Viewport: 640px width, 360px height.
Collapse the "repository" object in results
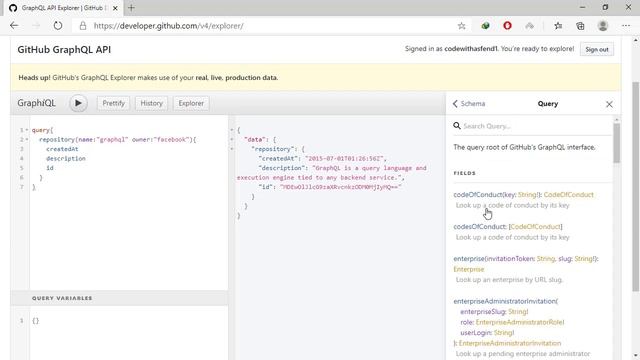[232, 149]
